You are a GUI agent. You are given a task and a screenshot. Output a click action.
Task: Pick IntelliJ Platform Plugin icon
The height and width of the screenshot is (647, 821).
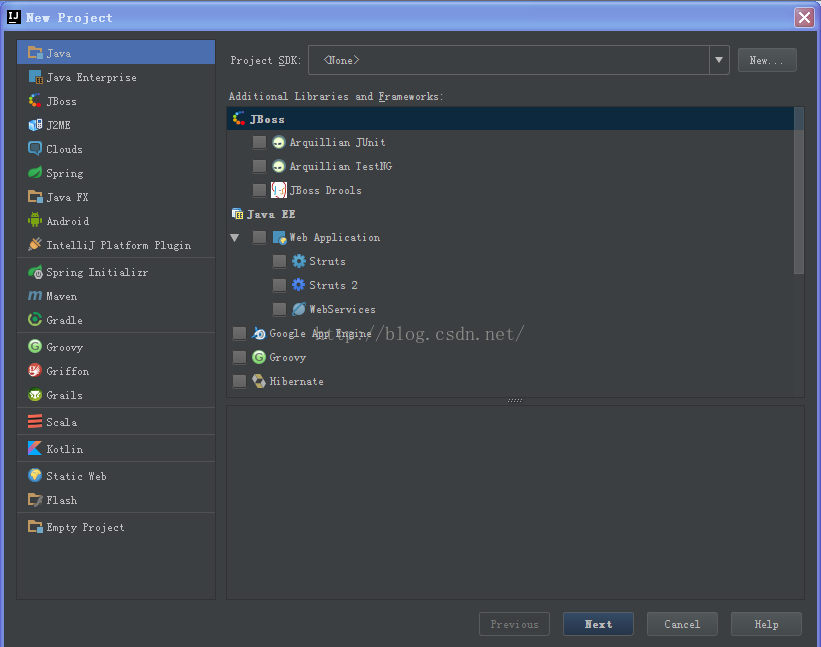35,244
